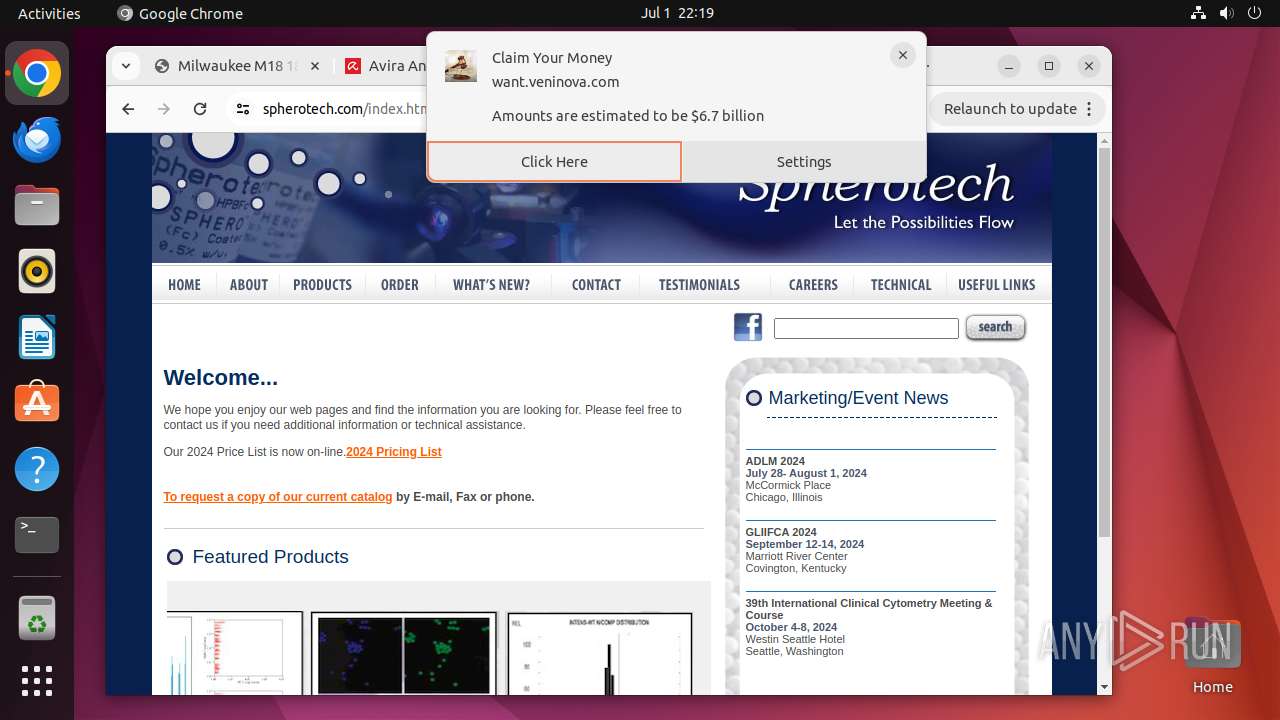Open the TECHNICAL menu item
Screen dimensions: 1280x720
pyautogui.click(x=901, y=285)
